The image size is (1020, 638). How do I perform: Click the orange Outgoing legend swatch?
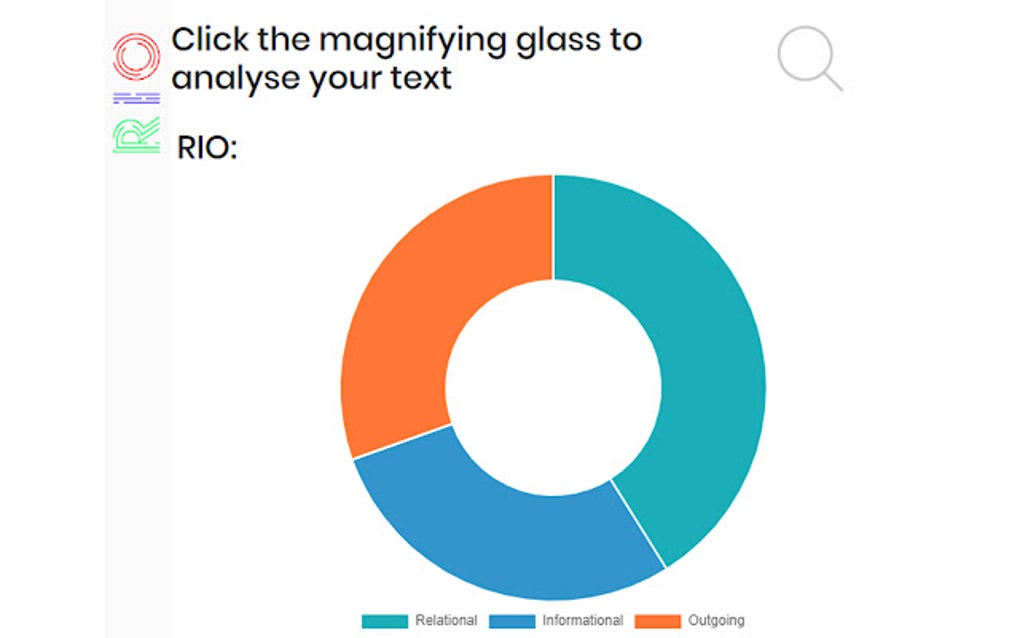tap(658, 621)
